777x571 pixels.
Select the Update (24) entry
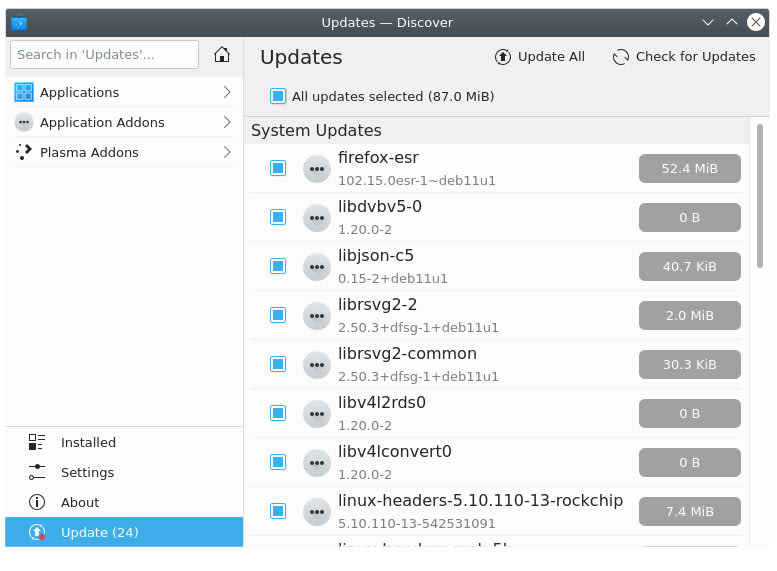124,532
